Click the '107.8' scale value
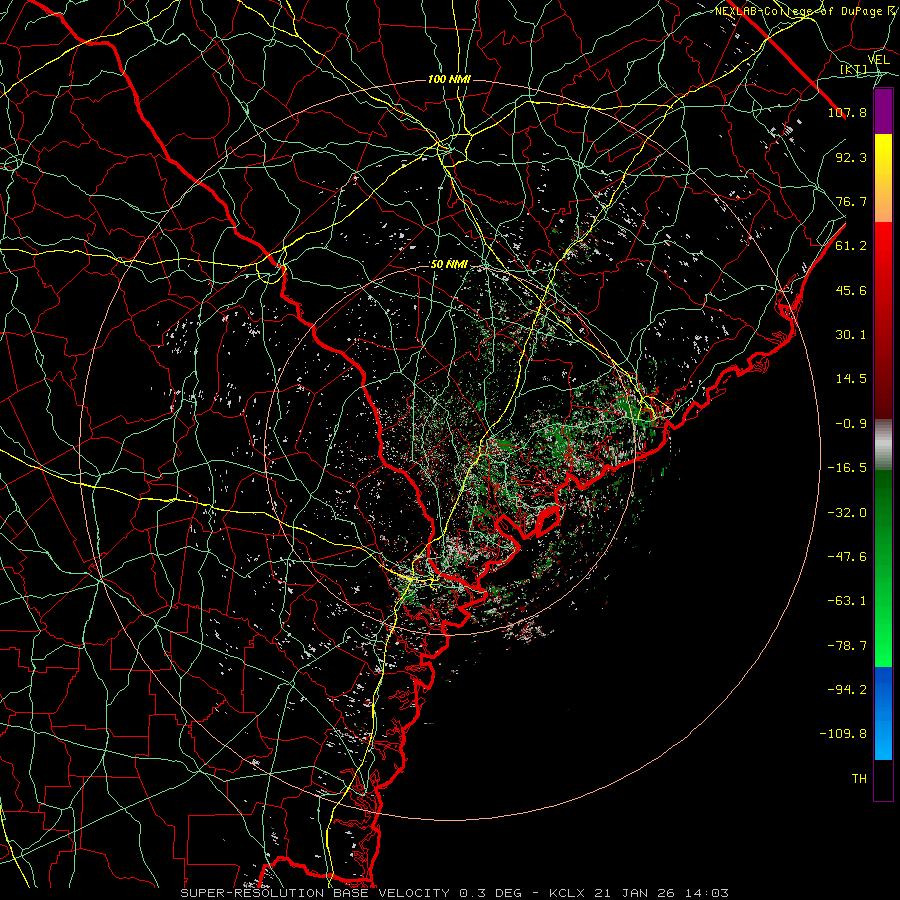This screenshot has height=900, width=900. tap(847, 112)
